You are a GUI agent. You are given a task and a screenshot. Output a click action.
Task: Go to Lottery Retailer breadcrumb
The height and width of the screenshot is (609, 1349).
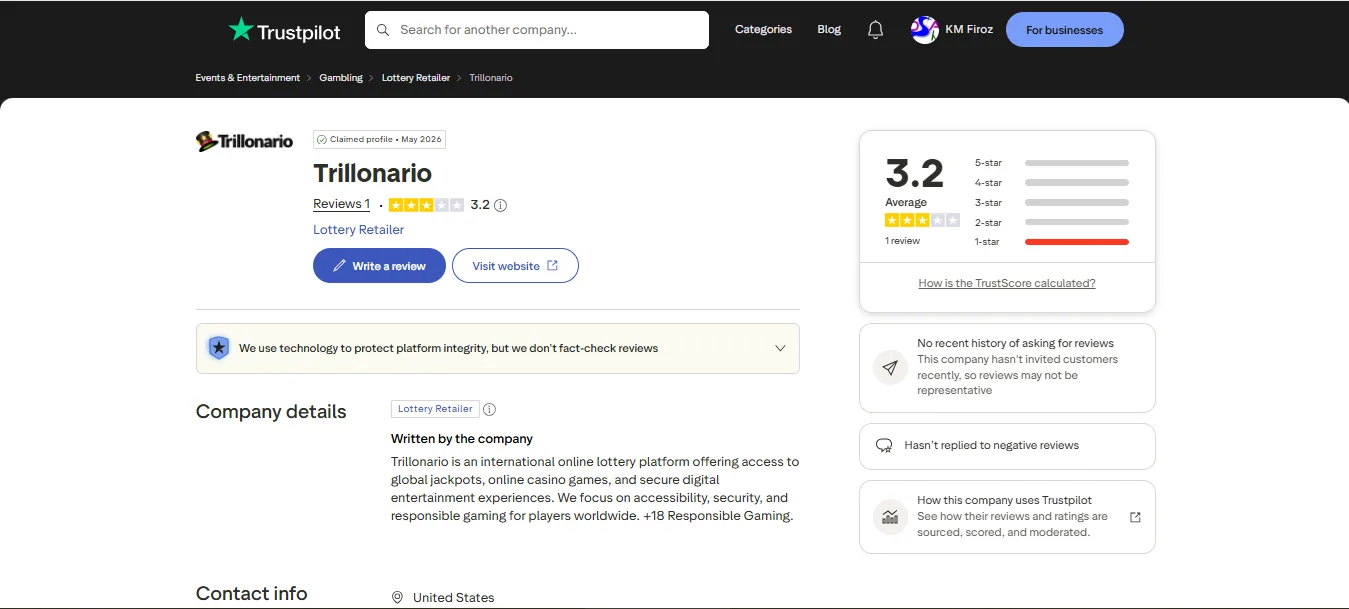416,78
